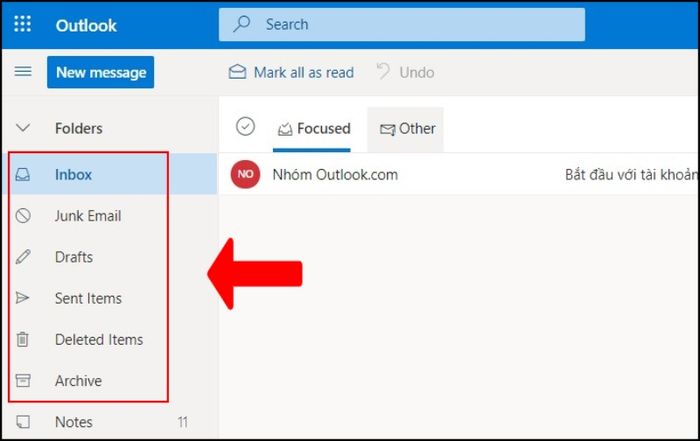Open the Junk Email folder
Screen dimensions: 700x441
click(109, 216)
